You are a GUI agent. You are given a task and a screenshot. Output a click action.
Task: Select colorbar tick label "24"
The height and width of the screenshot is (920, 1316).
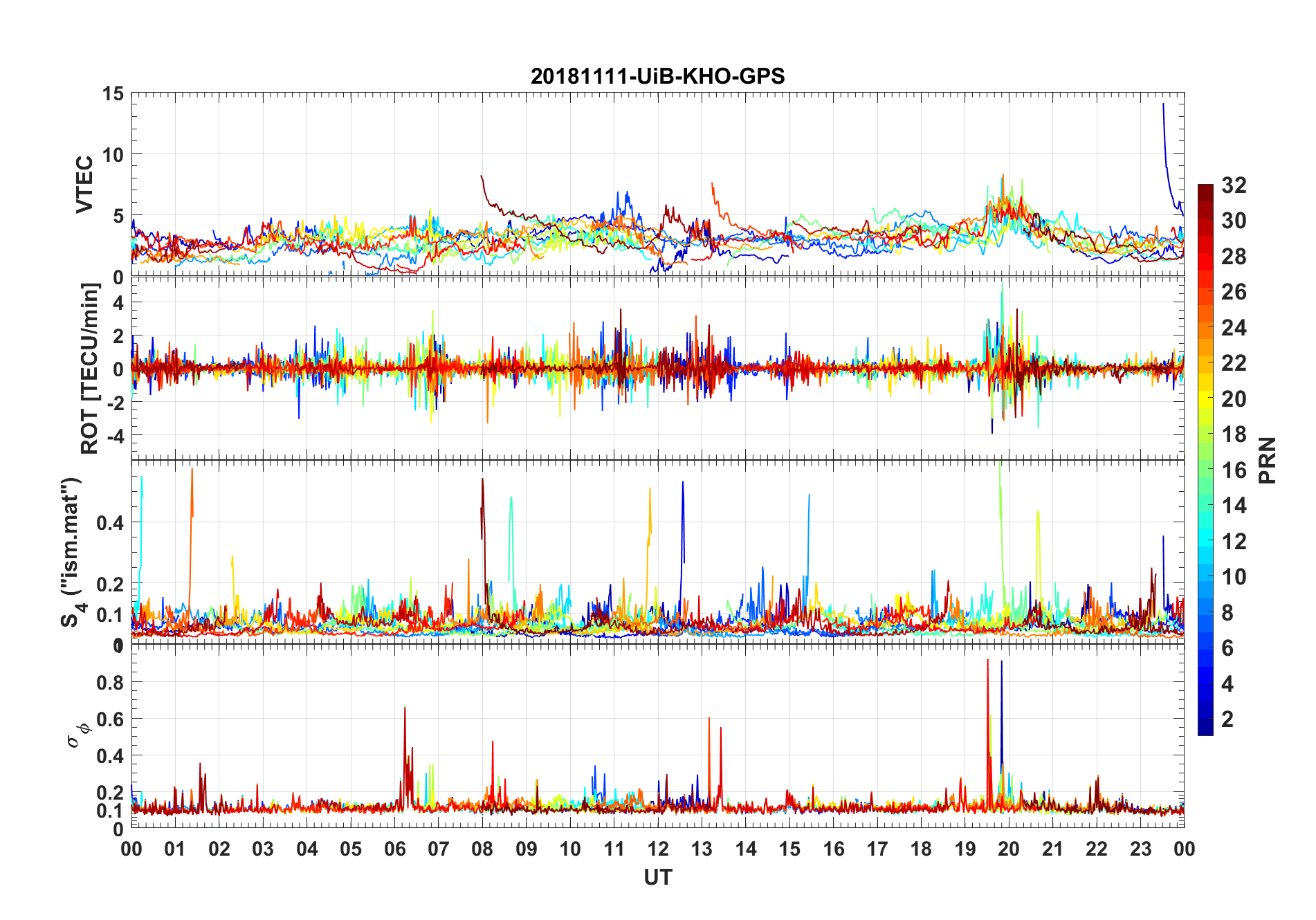point(1234,327)
